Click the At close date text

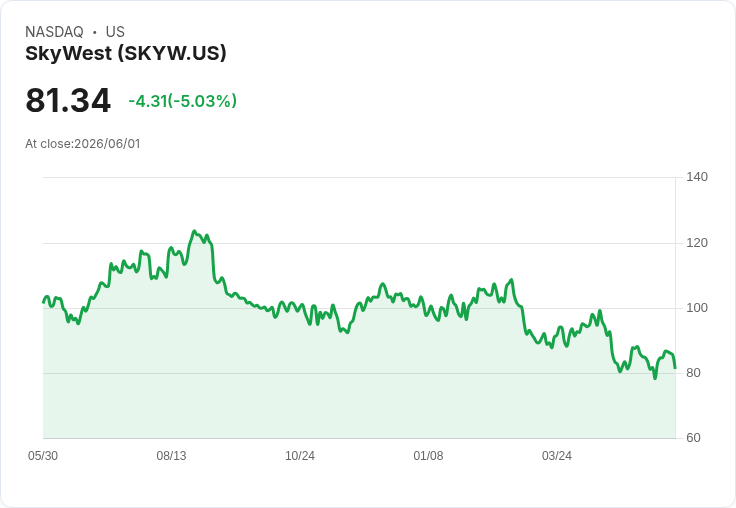tap(83, 144)
